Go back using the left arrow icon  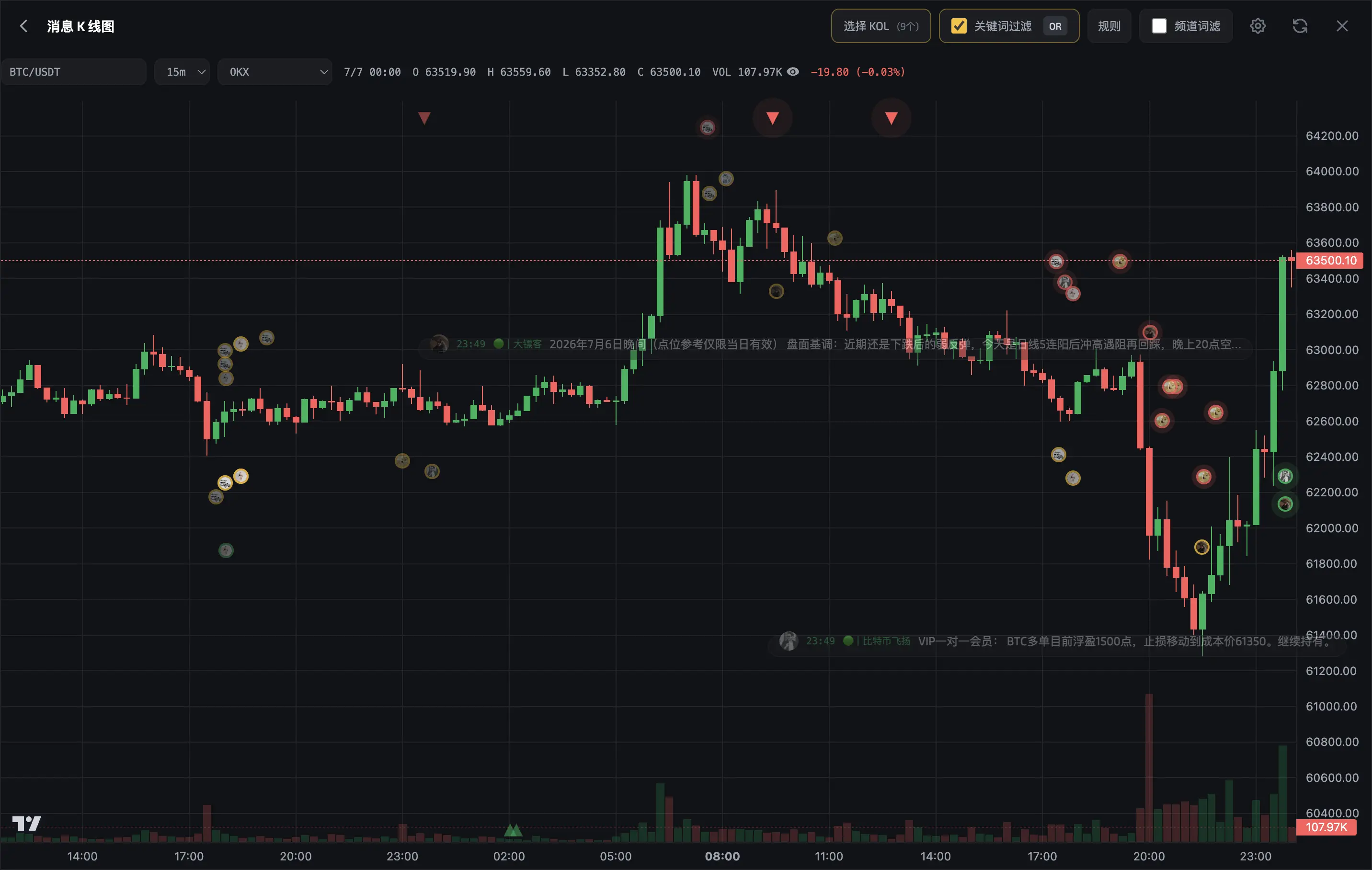click(23, 26)
